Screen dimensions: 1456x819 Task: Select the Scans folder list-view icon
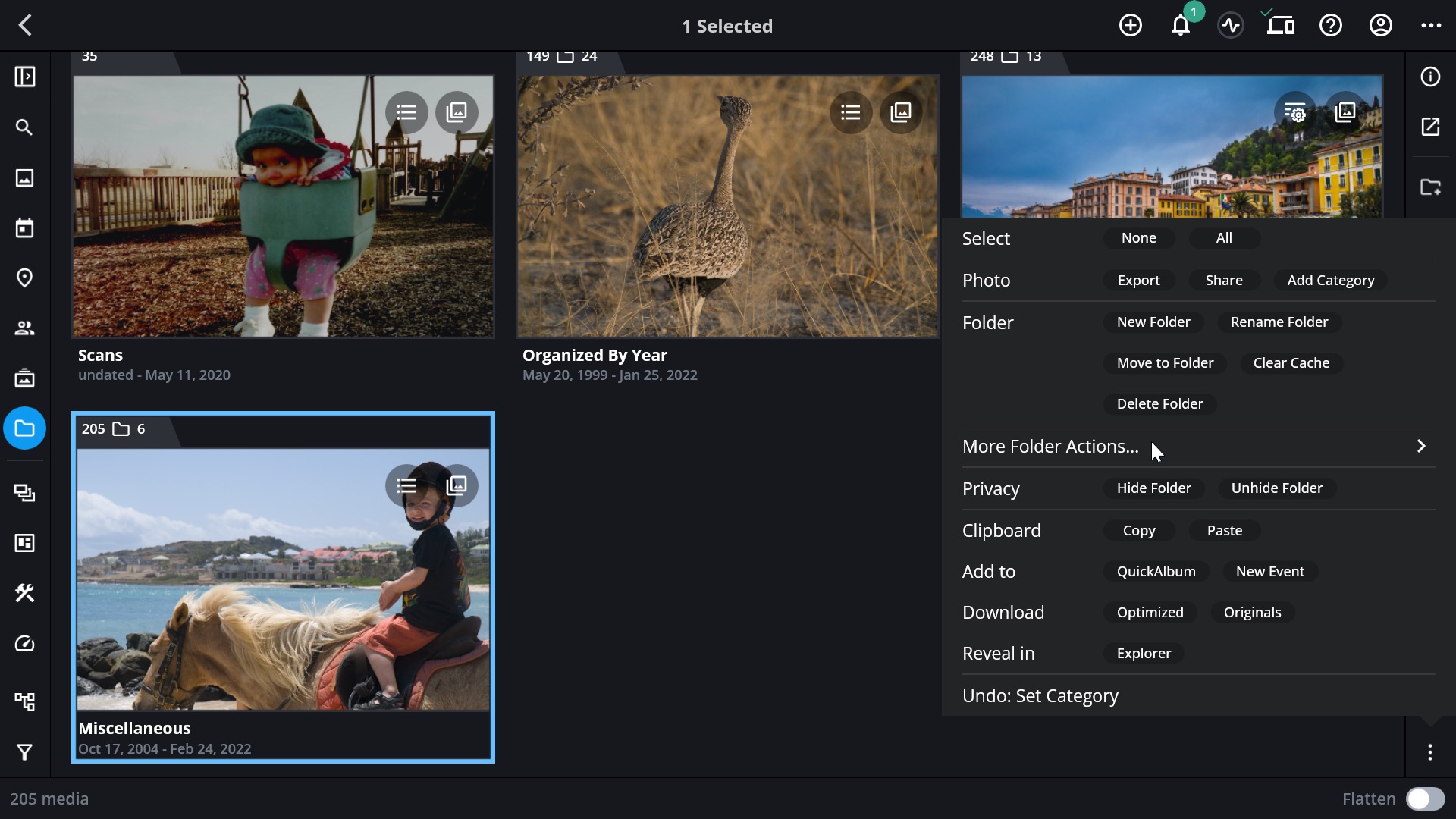tap(406, 112)
